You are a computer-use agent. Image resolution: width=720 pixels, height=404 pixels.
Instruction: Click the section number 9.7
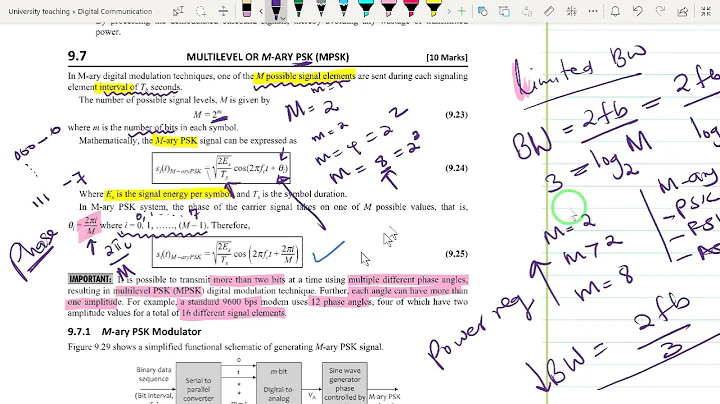tap(77, 56)
